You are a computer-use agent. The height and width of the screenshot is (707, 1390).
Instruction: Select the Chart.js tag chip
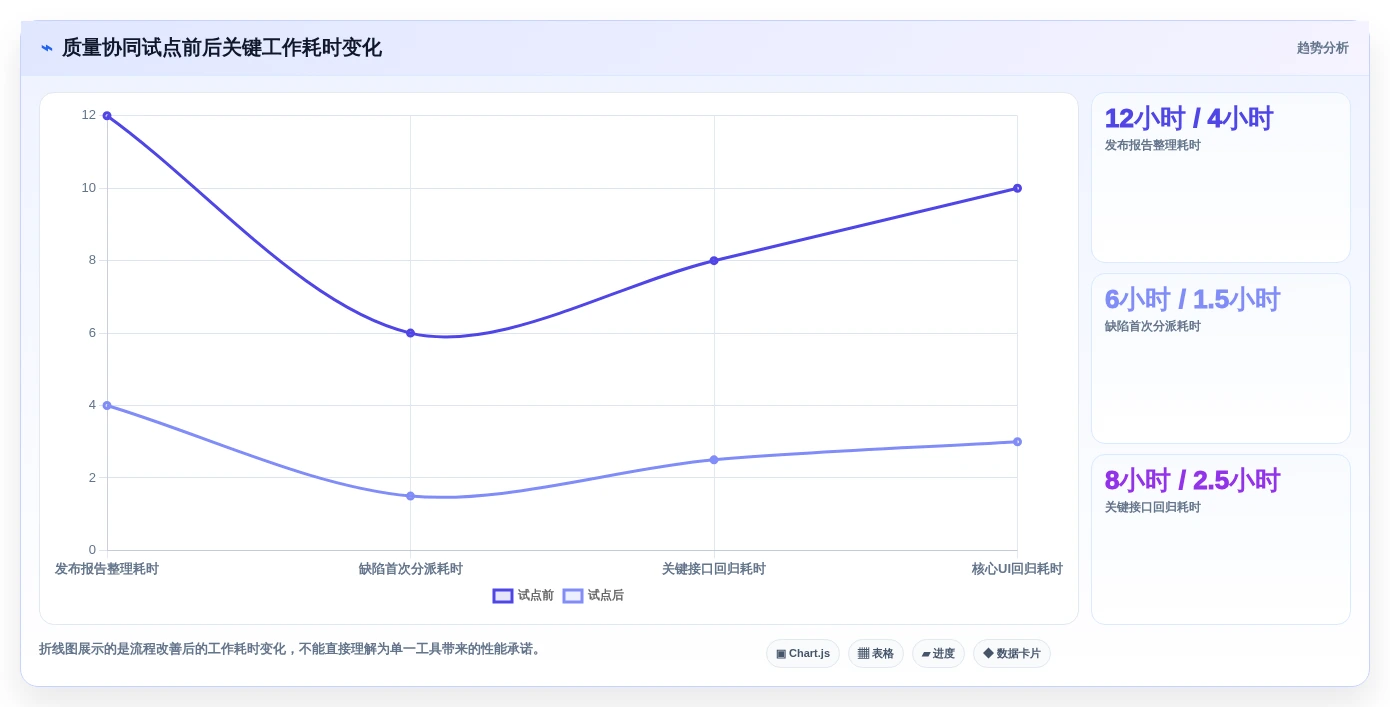[x=803, y=654]
